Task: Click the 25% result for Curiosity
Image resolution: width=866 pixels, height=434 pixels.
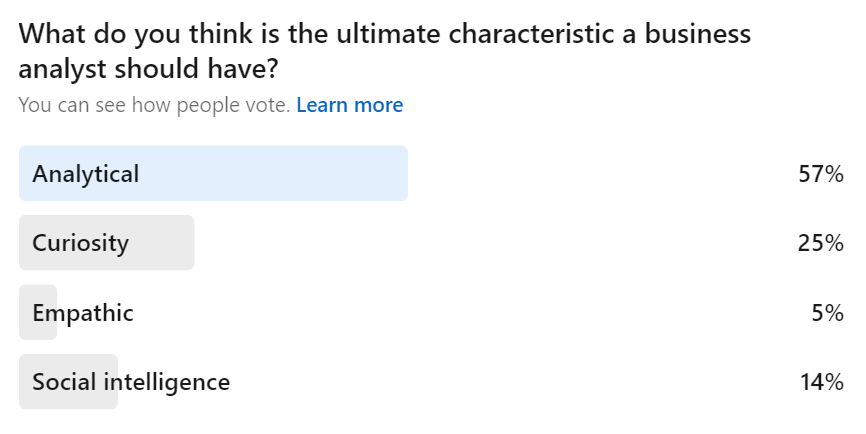Action: [820, 243]
